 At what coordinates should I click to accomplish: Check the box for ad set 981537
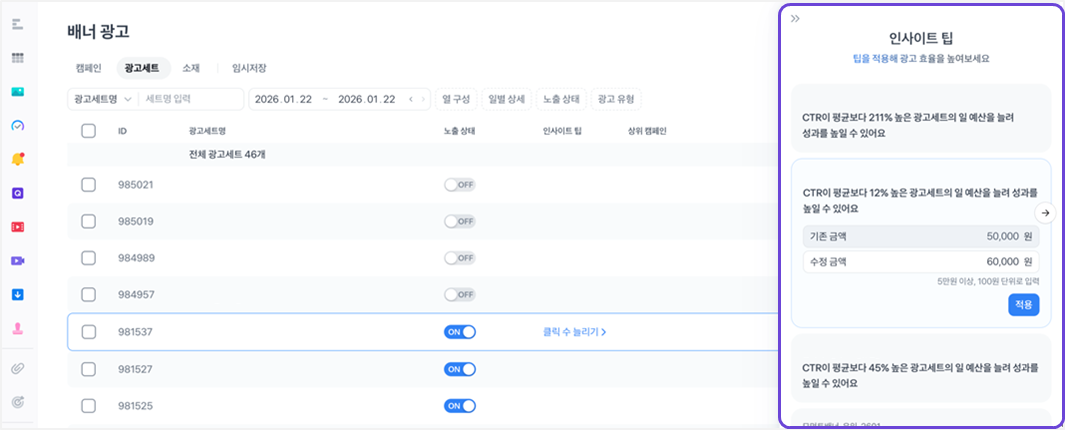coord(88,332)
